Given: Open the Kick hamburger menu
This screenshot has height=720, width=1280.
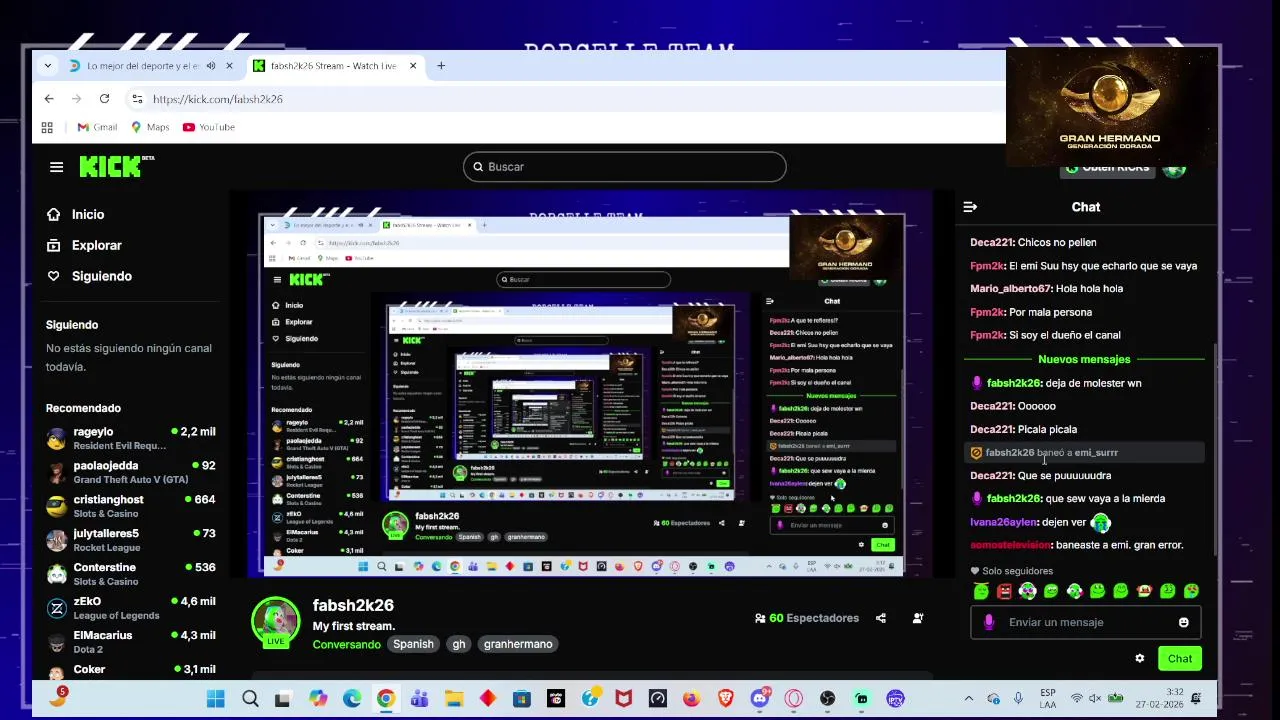Looking at the screenshot, I should click(57, 167).
